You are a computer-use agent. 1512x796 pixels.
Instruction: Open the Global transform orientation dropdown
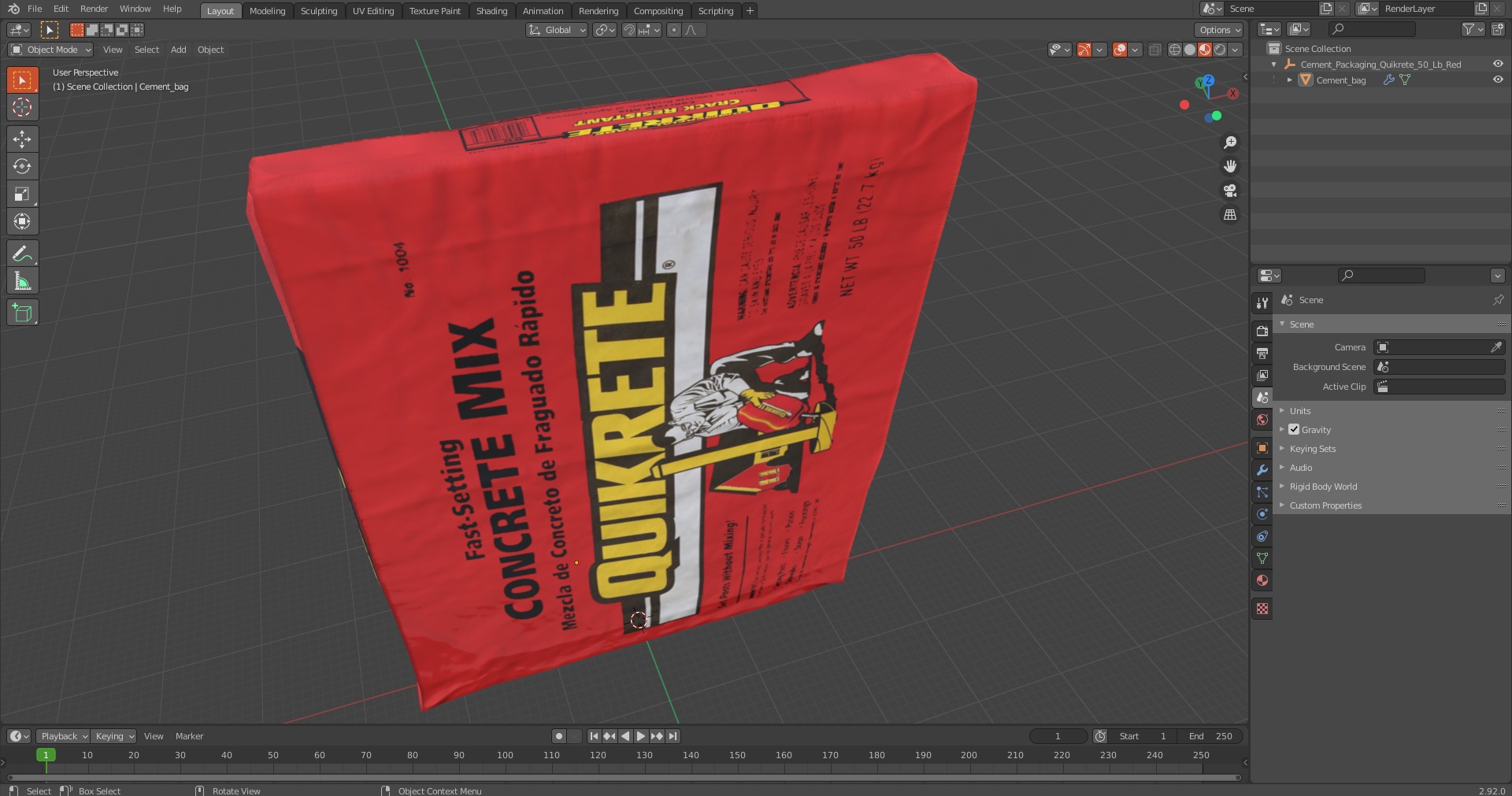click(557, 30)
